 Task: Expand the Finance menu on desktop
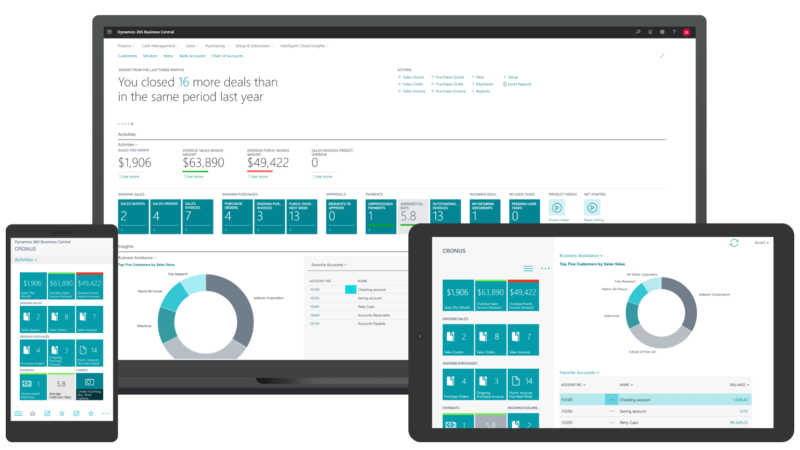(126, 46)
